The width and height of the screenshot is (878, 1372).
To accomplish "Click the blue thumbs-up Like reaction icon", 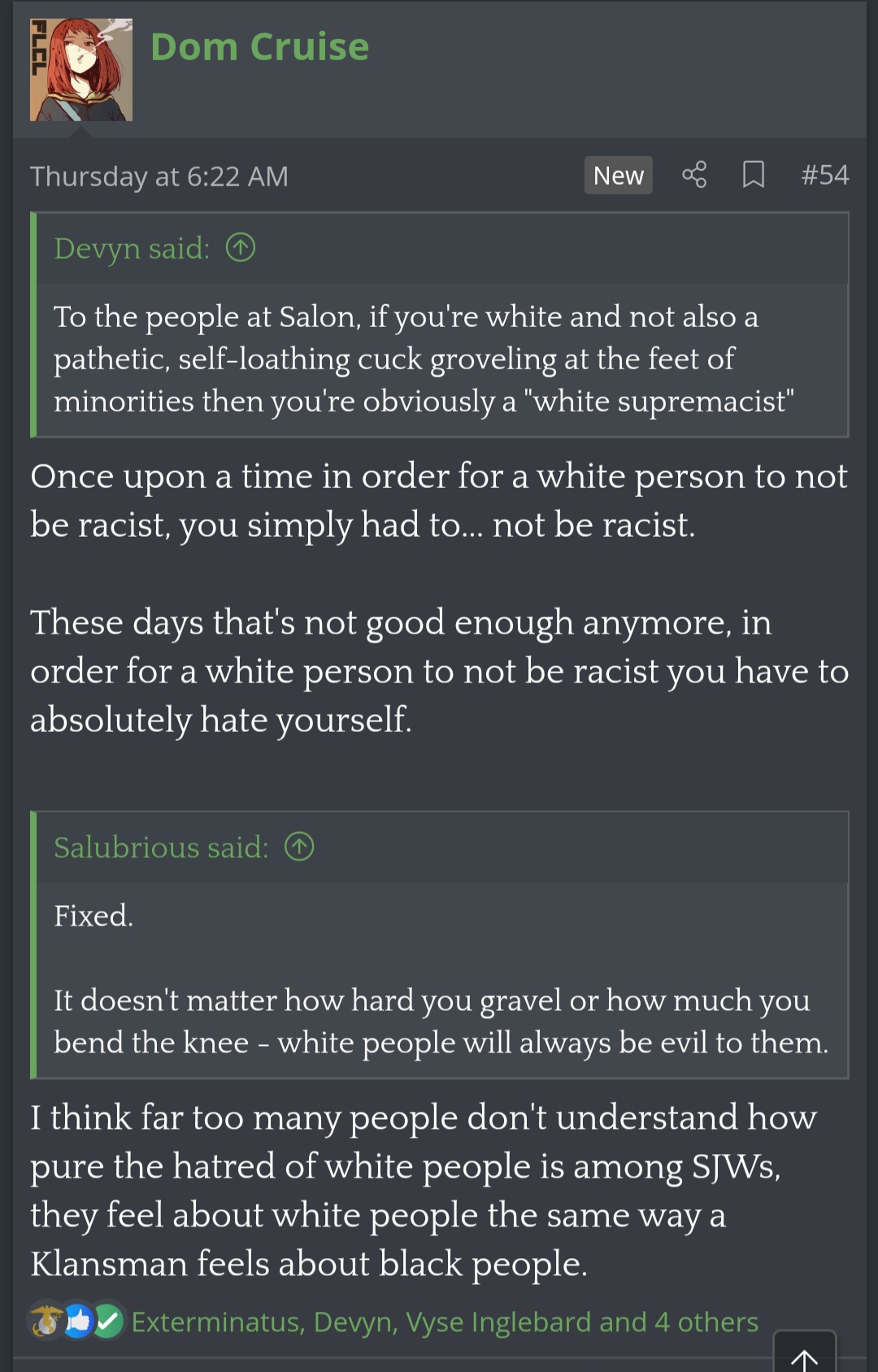I will point(78,1322).
